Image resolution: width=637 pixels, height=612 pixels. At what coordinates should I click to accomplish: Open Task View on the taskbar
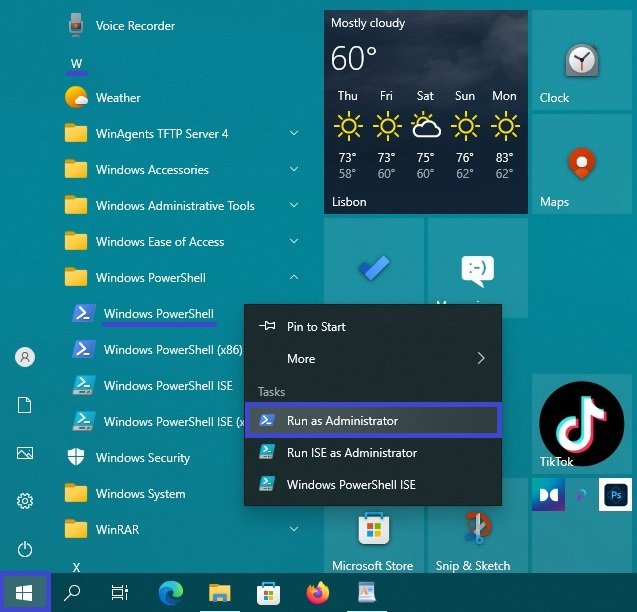pos(120,593)
